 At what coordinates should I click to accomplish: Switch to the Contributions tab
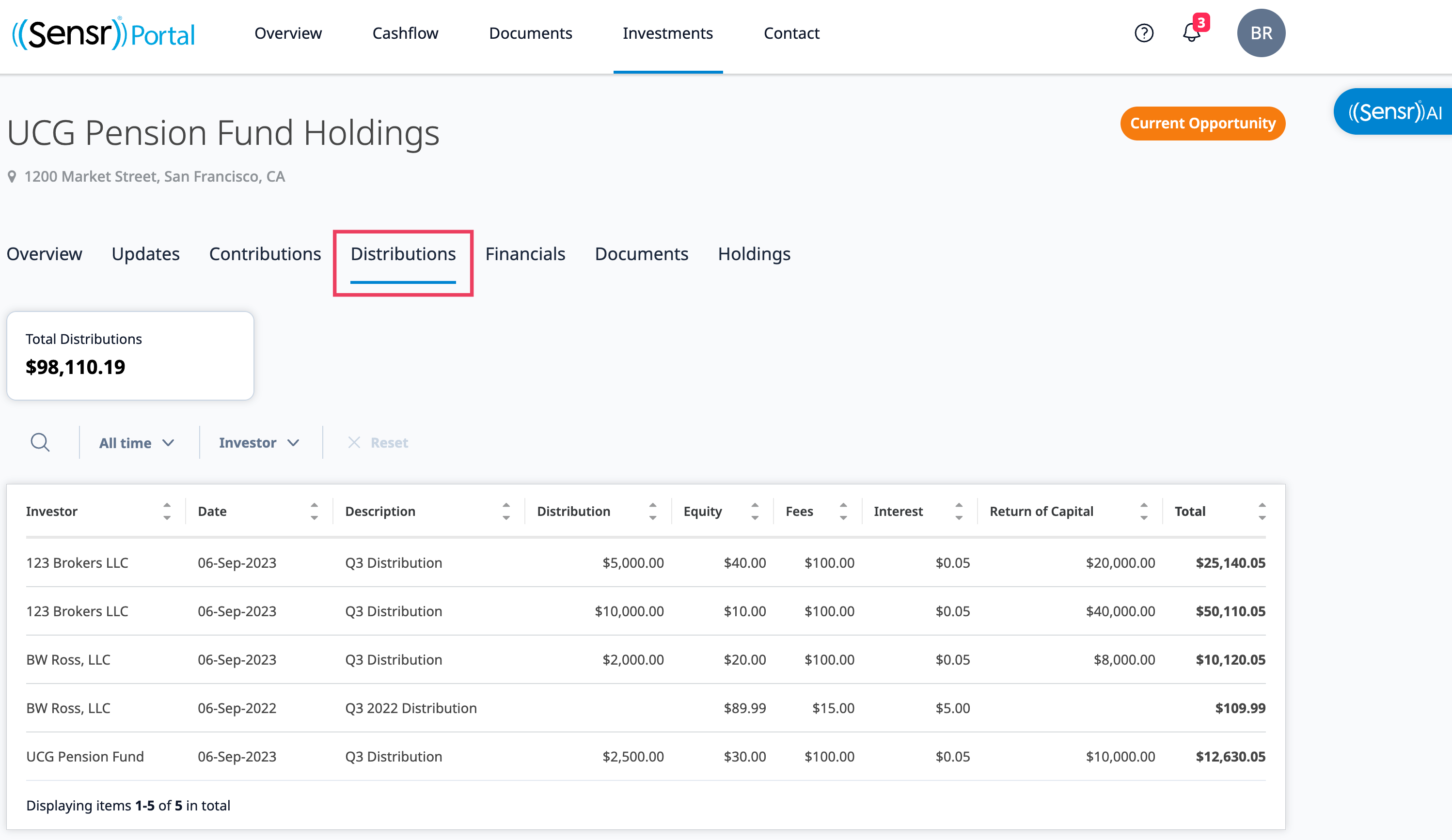[265, 254]
